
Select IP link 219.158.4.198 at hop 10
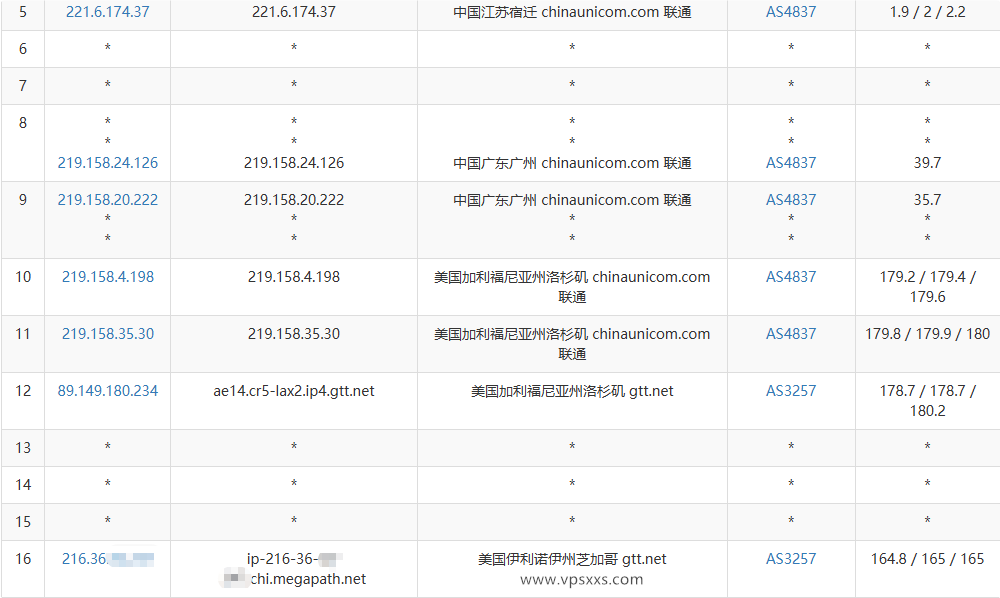point(107,276)
